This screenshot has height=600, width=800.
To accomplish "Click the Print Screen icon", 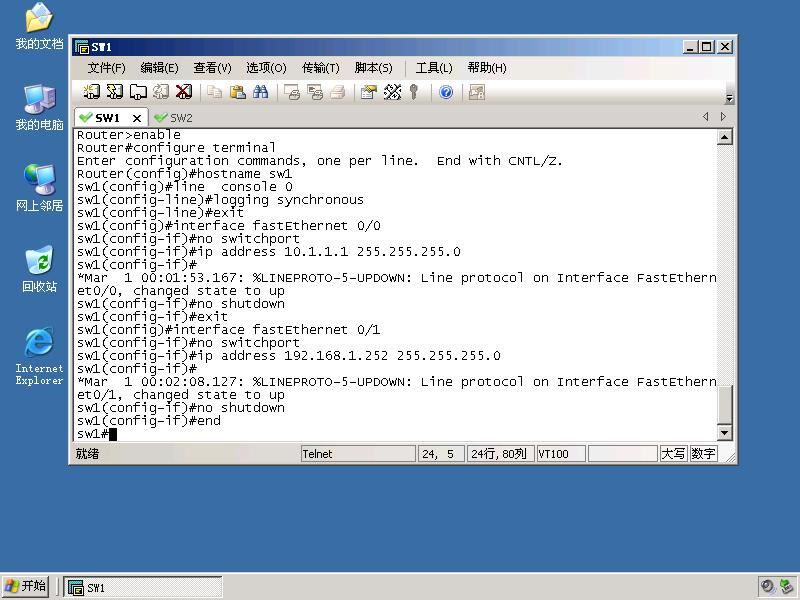I will 292,92.
